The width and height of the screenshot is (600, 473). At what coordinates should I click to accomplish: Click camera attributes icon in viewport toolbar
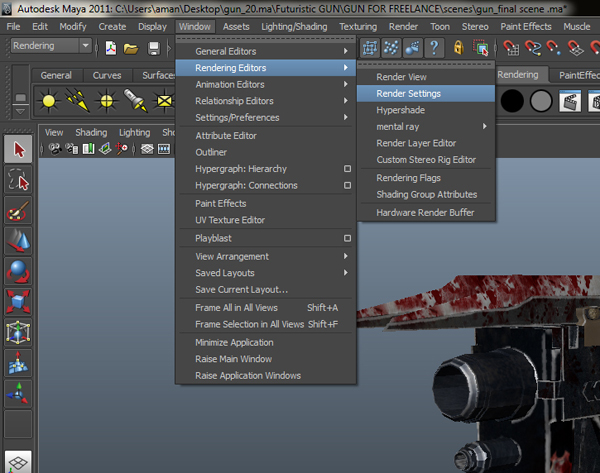click(72, 149)
